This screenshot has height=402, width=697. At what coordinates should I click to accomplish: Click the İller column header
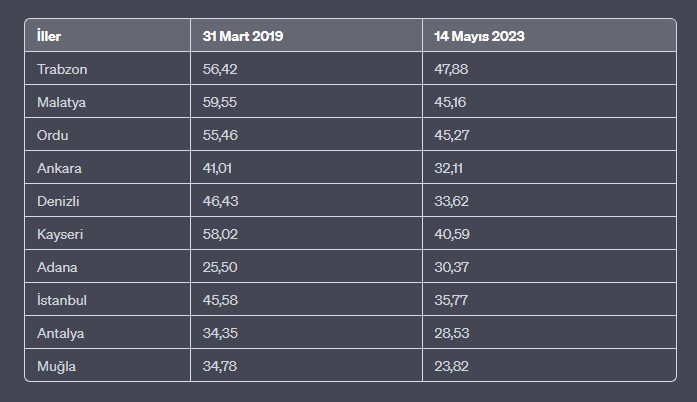click(x=49, y=36)
